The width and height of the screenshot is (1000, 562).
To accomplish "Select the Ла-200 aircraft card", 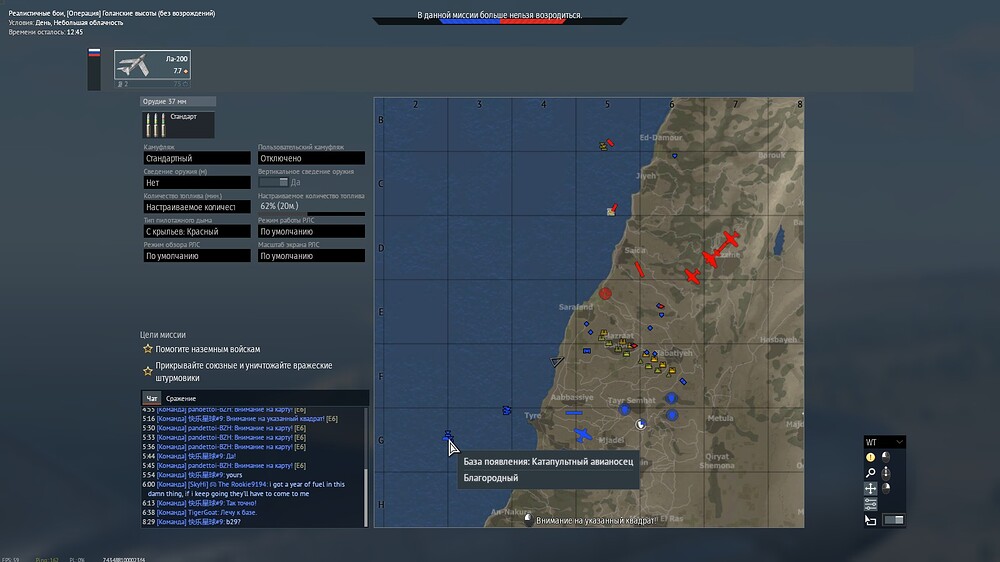I will point(152,65).
